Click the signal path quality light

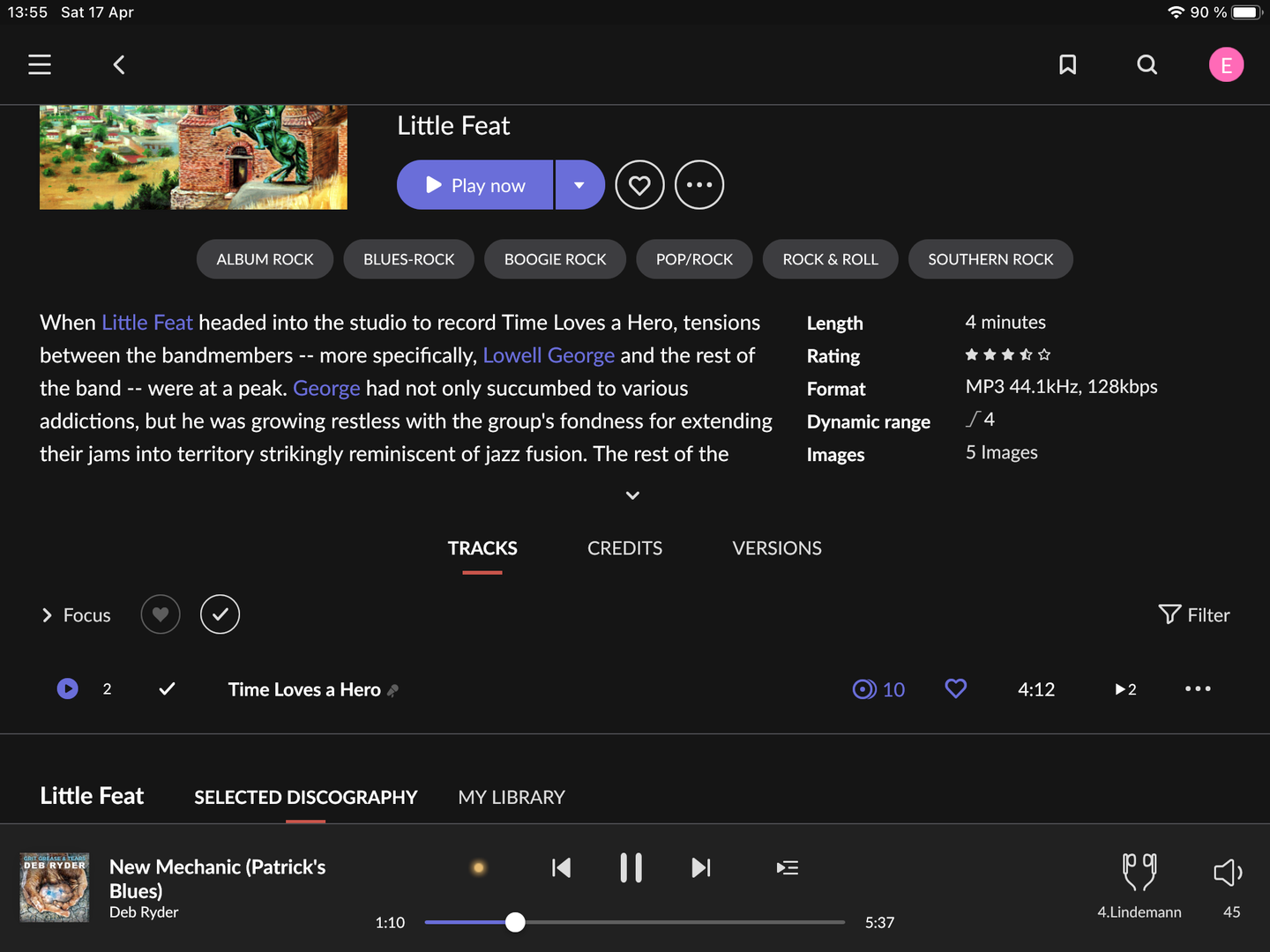click(479, 868)
